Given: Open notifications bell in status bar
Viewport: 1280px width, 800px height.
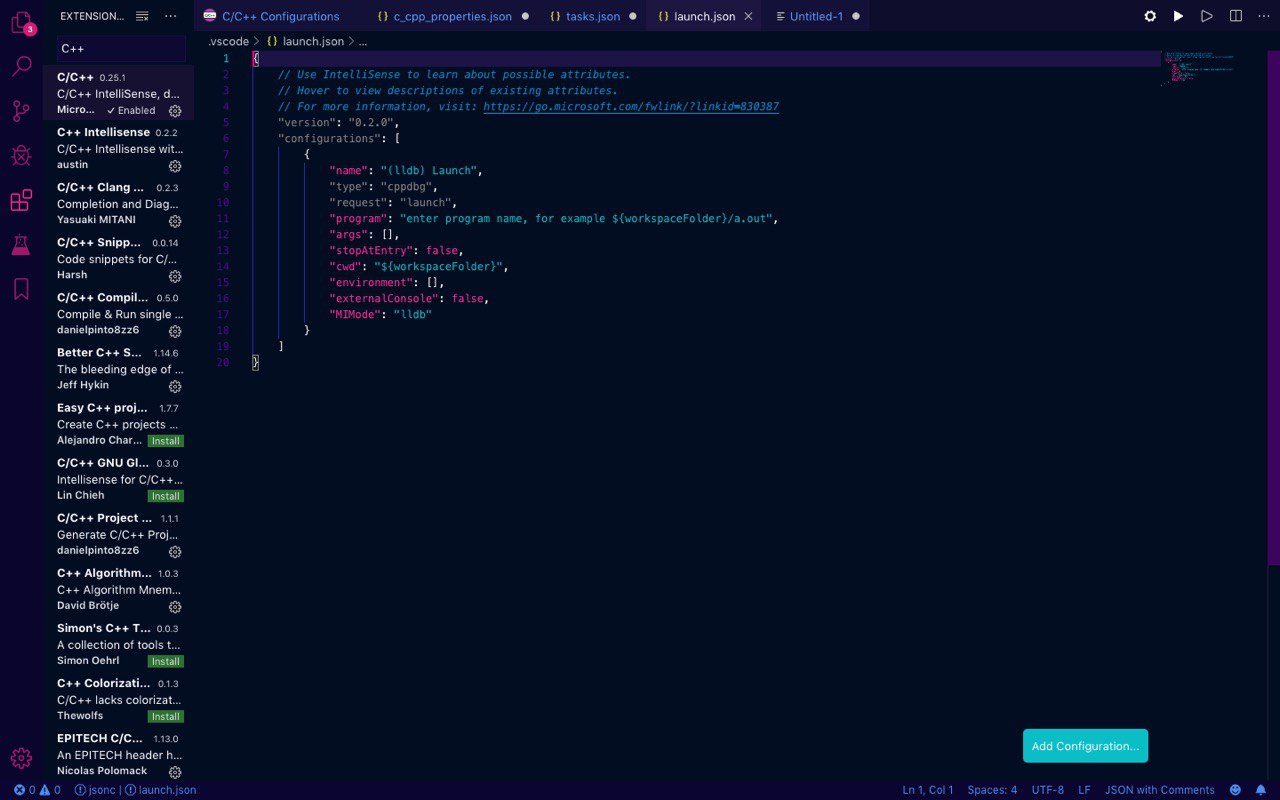Looking at the screenshot, I should [1263, 790].
